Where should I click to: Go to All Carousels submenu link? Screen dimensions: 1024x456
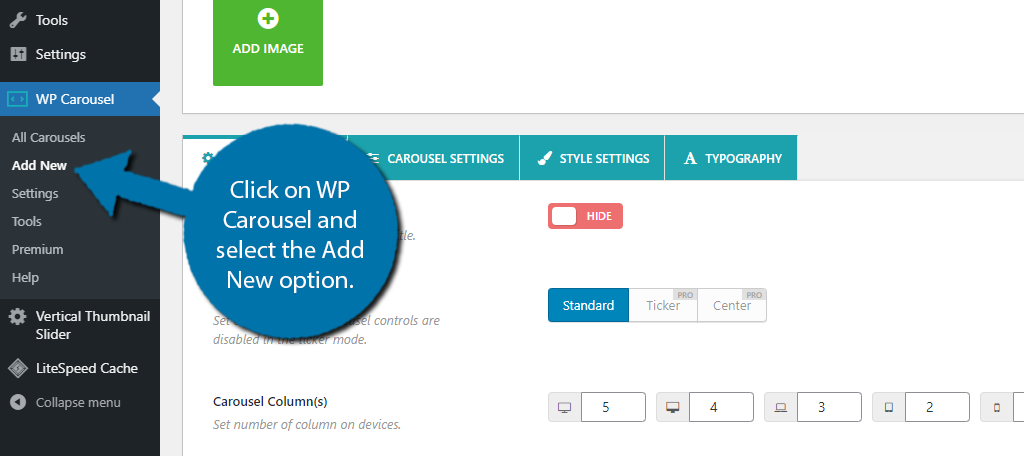[x=48, y=138]
